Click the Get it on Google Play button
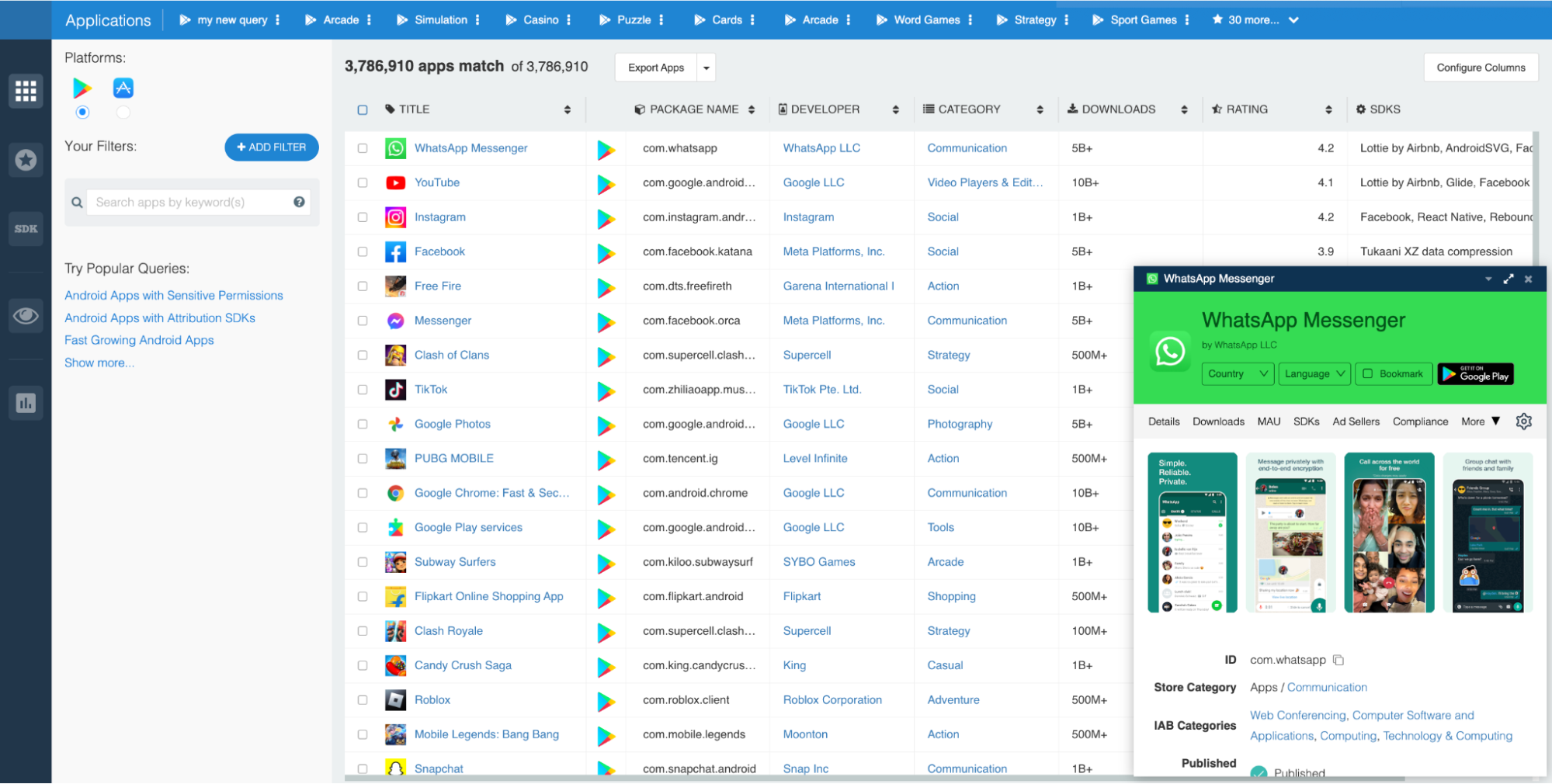This screenshot has height=784, width=1552. 1475,374
